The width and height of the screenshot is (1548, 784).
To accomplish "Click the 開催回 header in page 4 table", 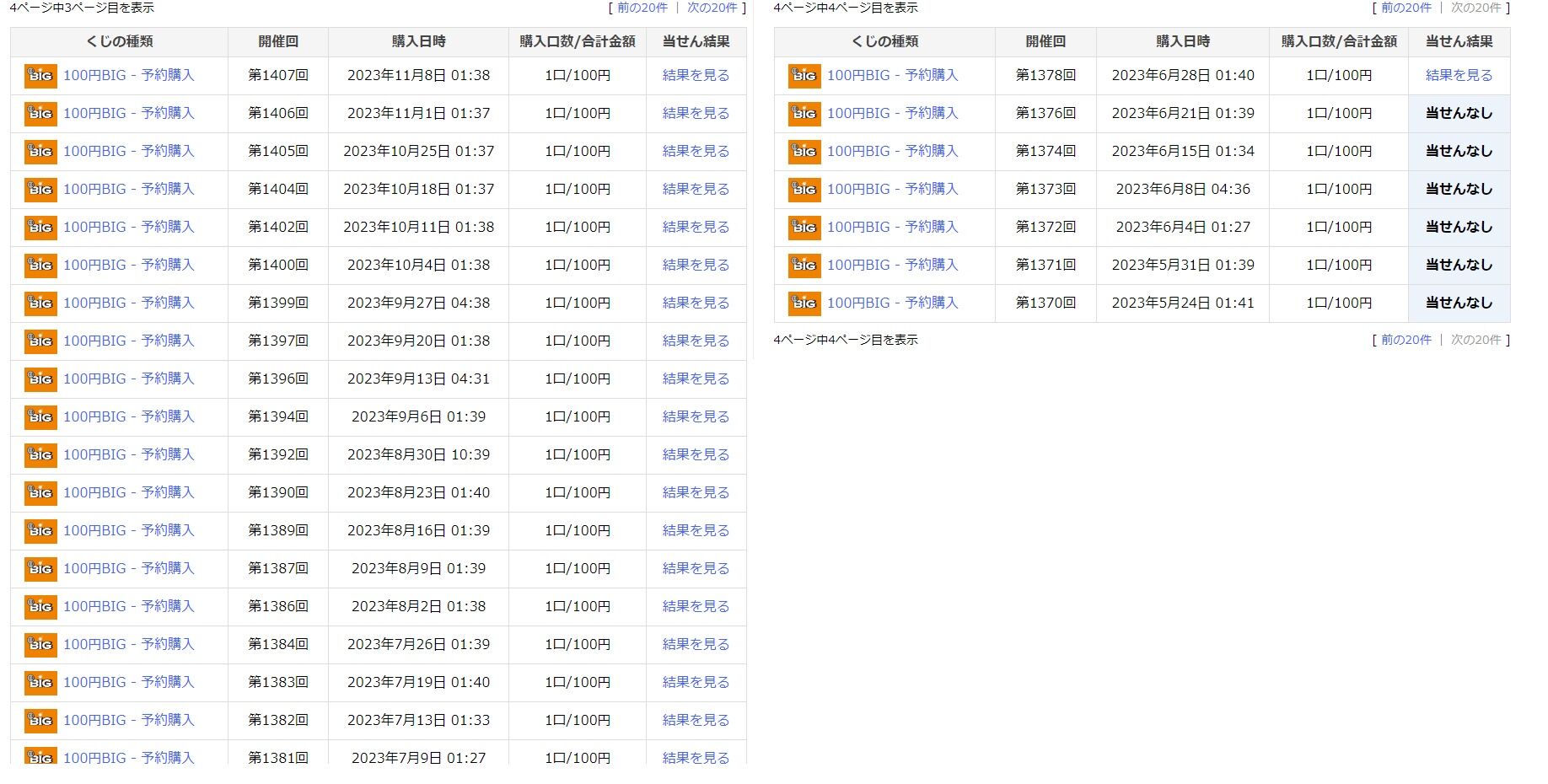I will pos(1046,41).
